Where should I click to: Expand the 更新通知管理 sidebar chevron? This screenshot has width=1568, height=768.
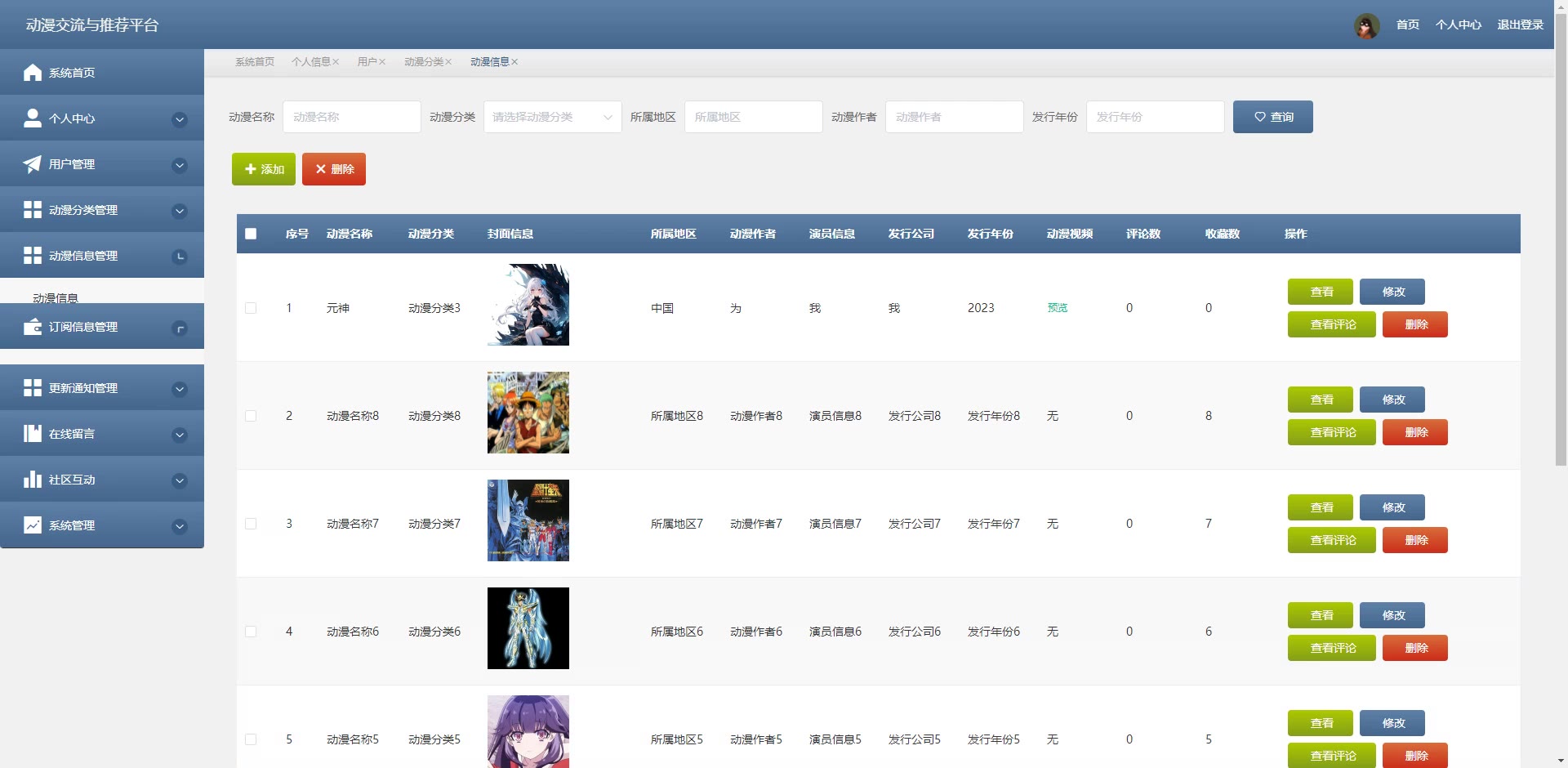coord(180,390)
